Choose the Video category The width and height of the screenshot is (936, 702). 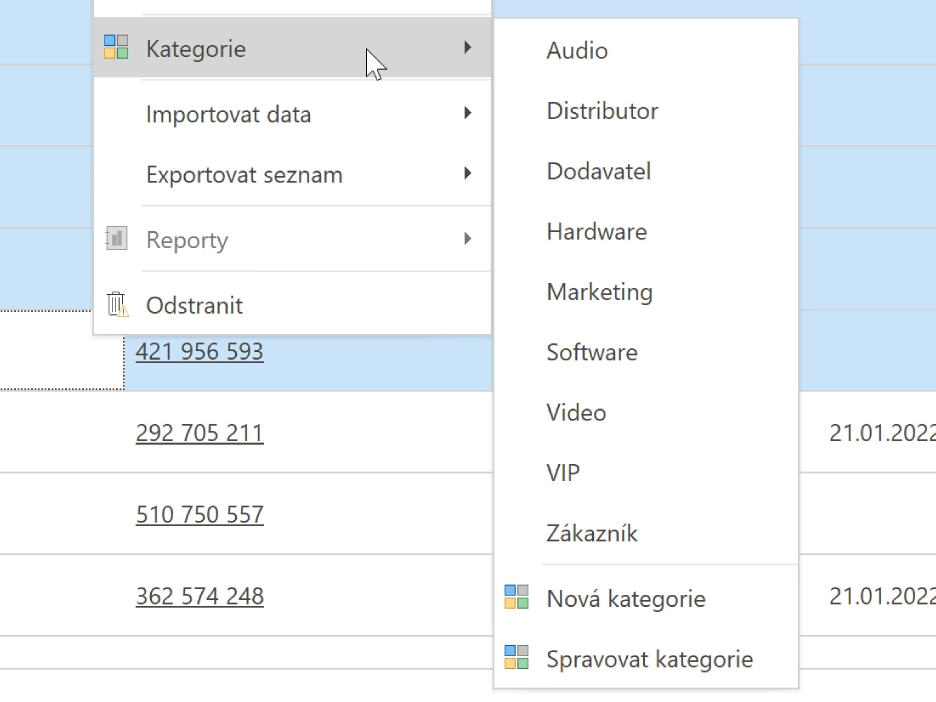coord(646,412)
